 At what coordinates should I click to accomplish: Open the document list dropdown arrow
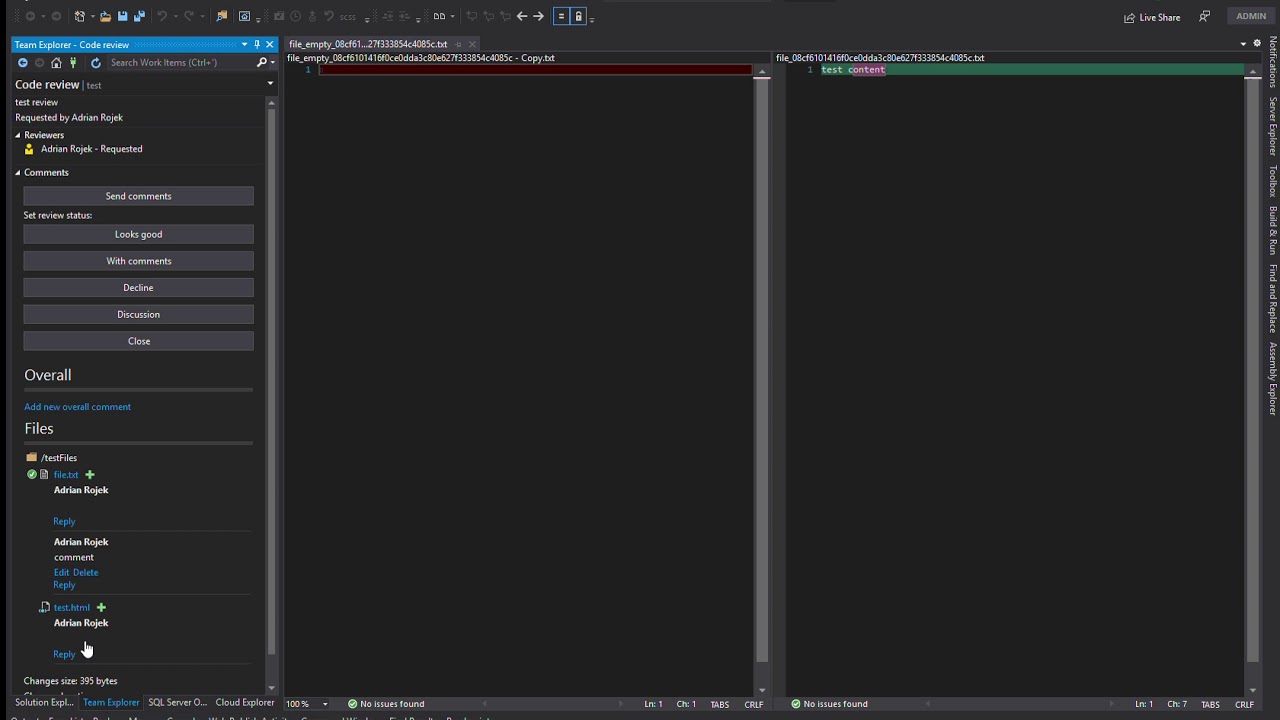click(x=1243, y=43)
